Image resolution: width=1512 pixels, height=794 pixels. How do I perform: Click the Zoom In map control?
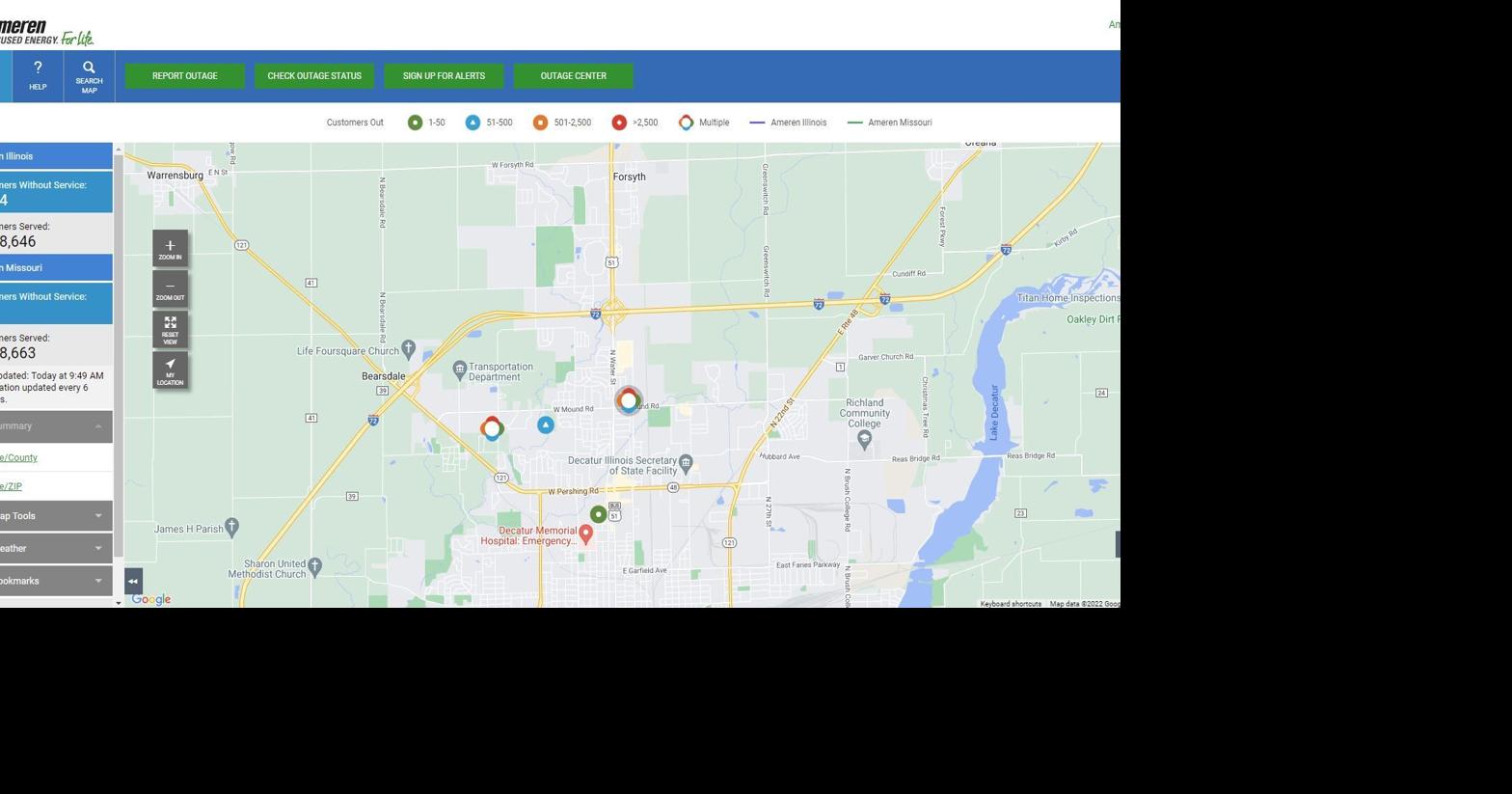click(x=170, y=249)
